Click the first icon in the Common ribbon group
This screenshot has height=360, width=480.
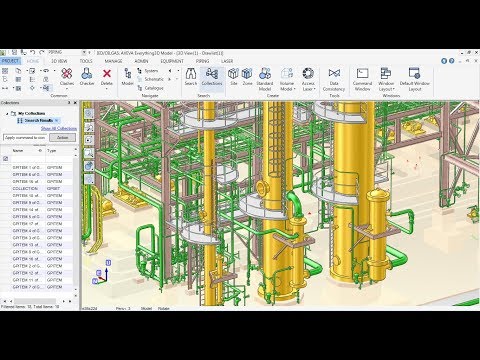coord(5,71)
